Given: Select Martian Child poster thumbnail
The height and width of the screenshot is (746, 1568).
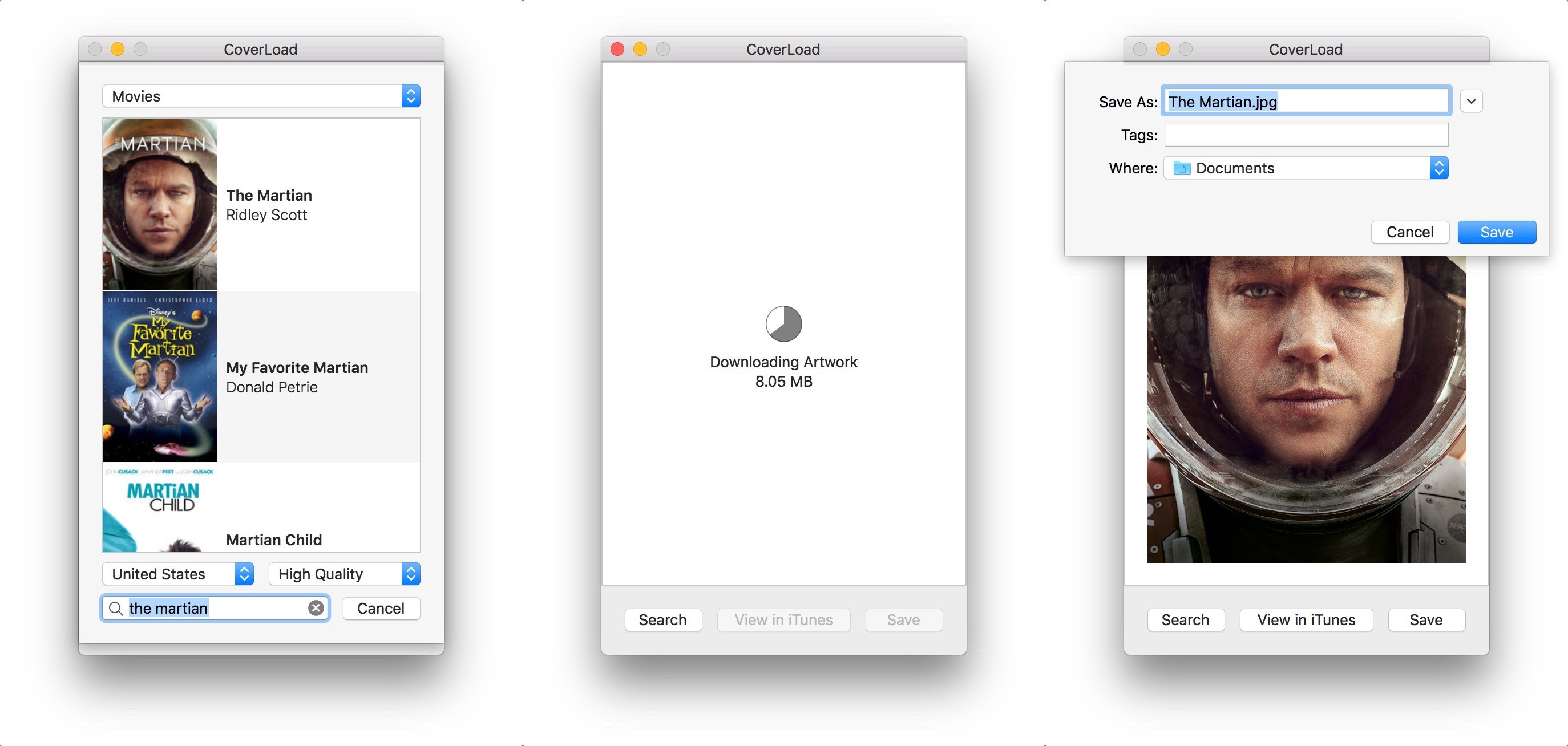Looking at the screenshot, I should click(x=159, y=508).
